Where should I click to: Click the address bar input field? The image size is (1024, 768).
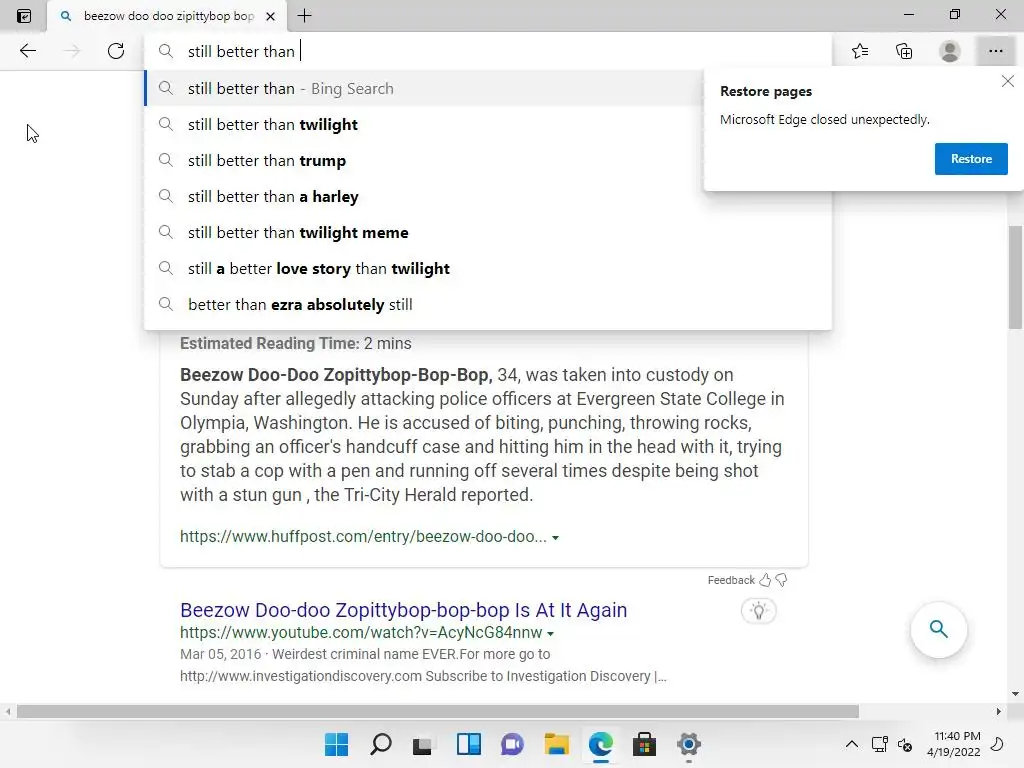point(488,51)
